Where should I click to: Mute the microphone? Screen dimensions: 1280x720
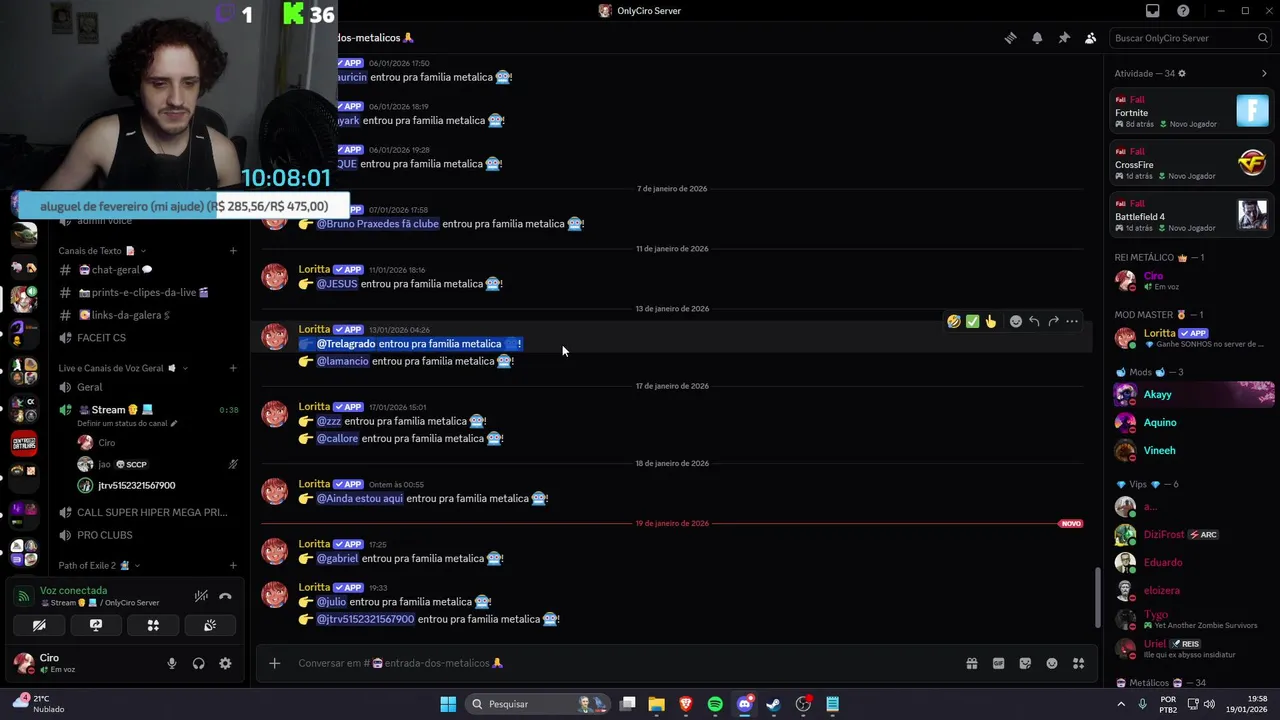[x=172, y=663]
